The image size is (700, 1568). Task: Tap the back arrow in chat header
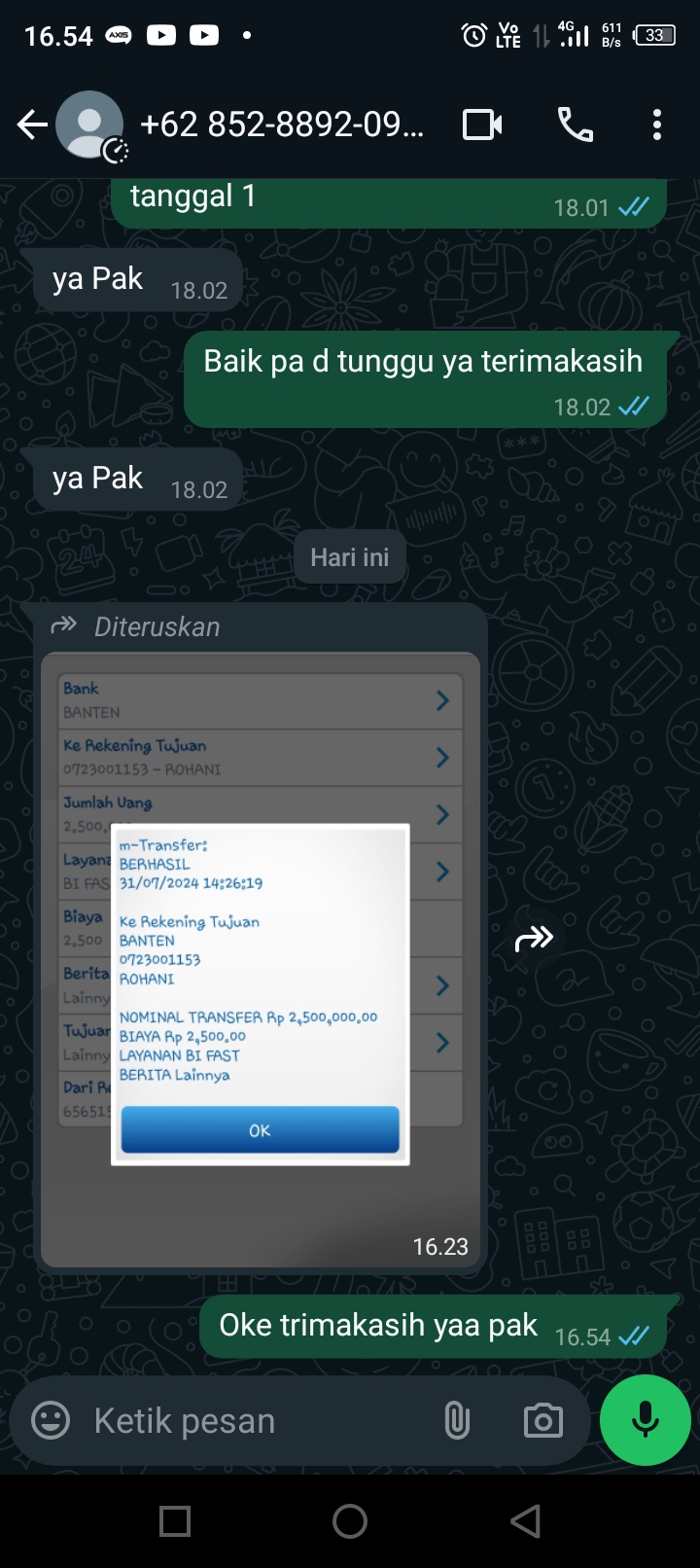pyautogui.click(x=32, y=125)
